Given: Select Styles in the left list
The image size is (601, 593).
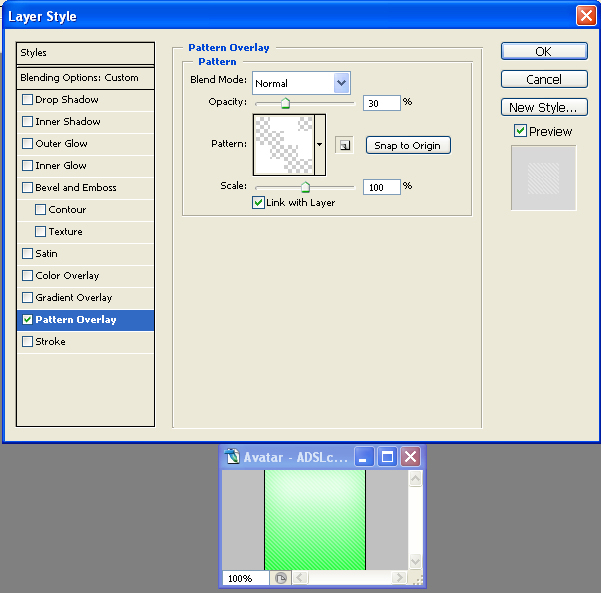Looking at the screenshot, I should pos(85,53).
